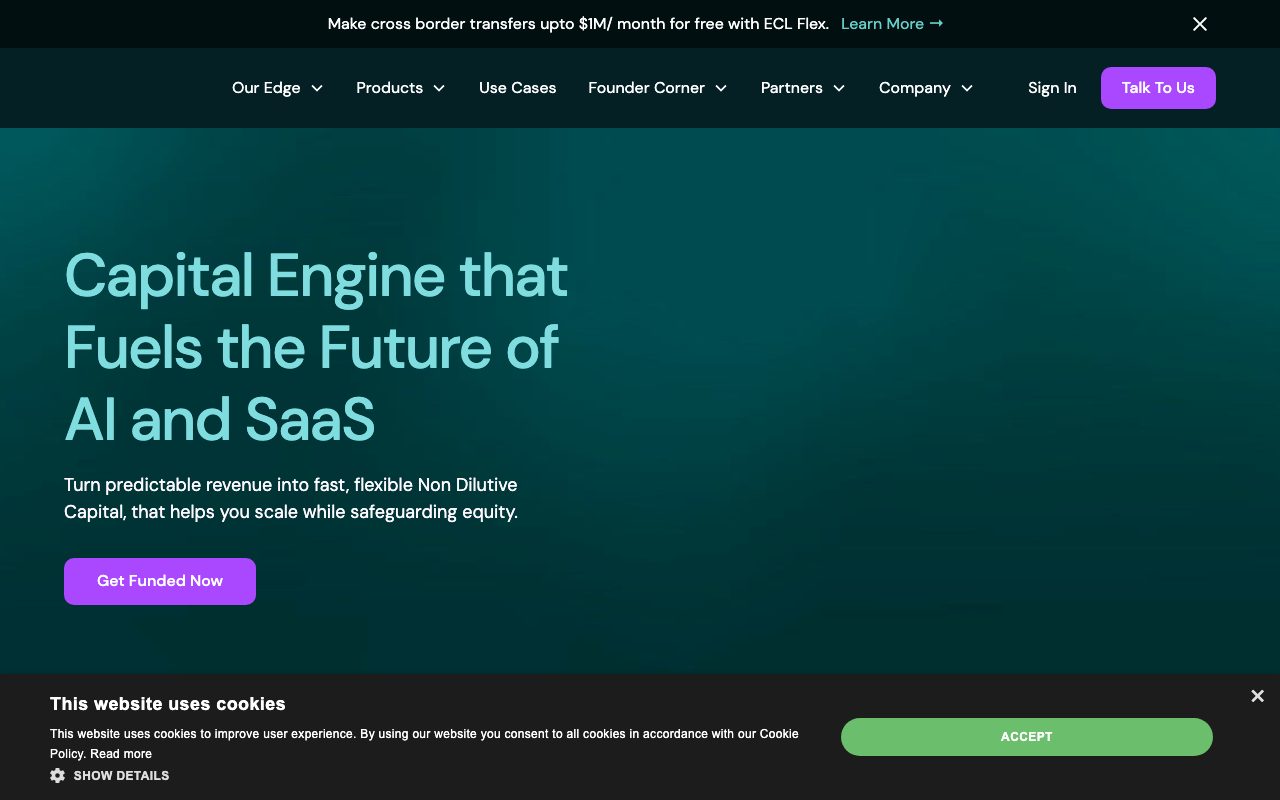Click the "Capital Engine that Fuels the Future" heading
This screenshot has width=1280, height=800.
317,347
